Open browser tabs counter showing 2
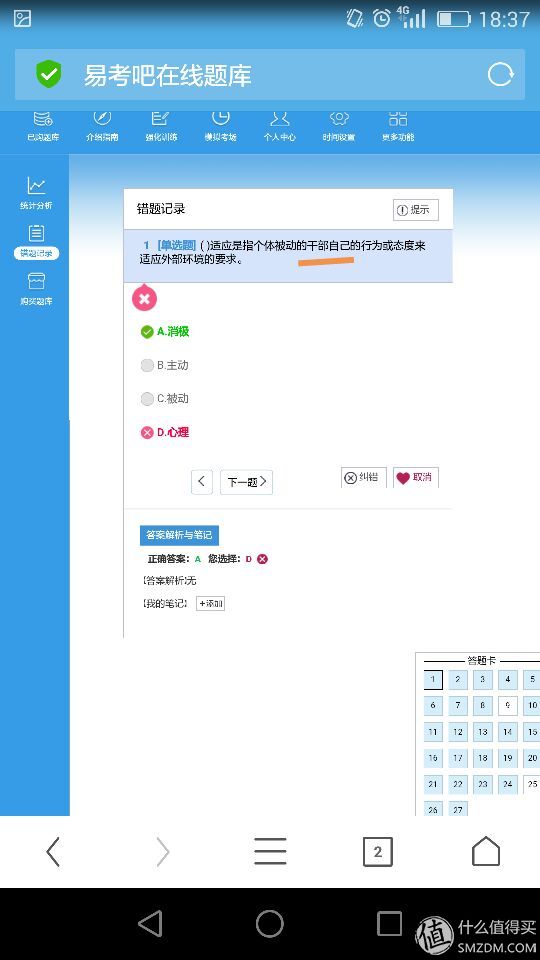Image resolution: width=540 pixels, height=960 pixels. pos(378,852)
